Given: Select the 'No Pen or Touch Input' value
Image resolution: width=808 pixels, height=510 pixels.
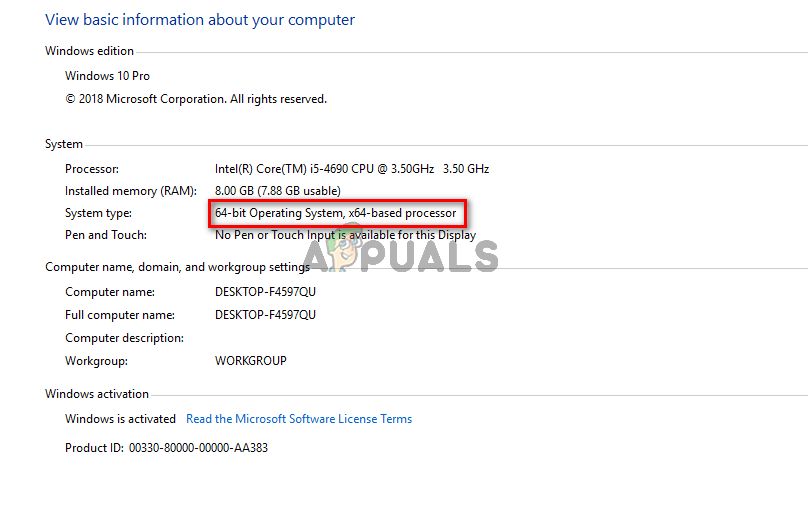Looking at the screenshot, I should pyautogui.click(x=345, y=235).
